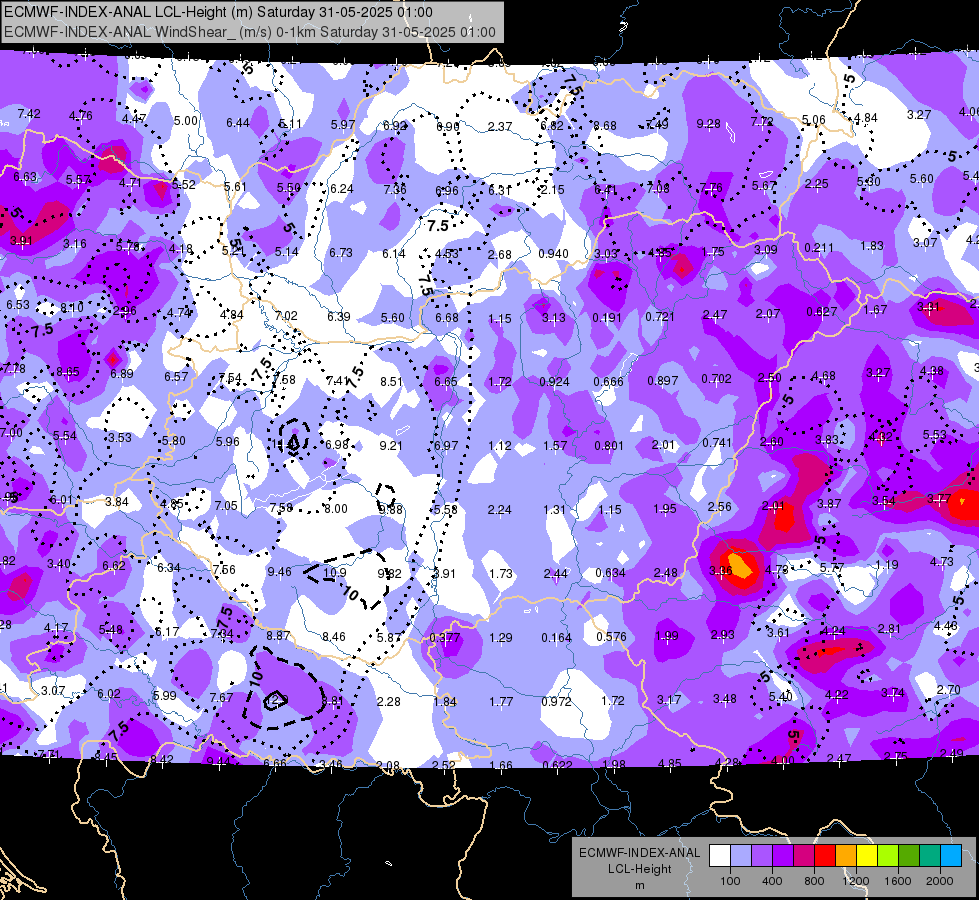Screen dimensions: 979x900
Task: Click the wind shear value 2.37
Action: click(x=499, y=126)
